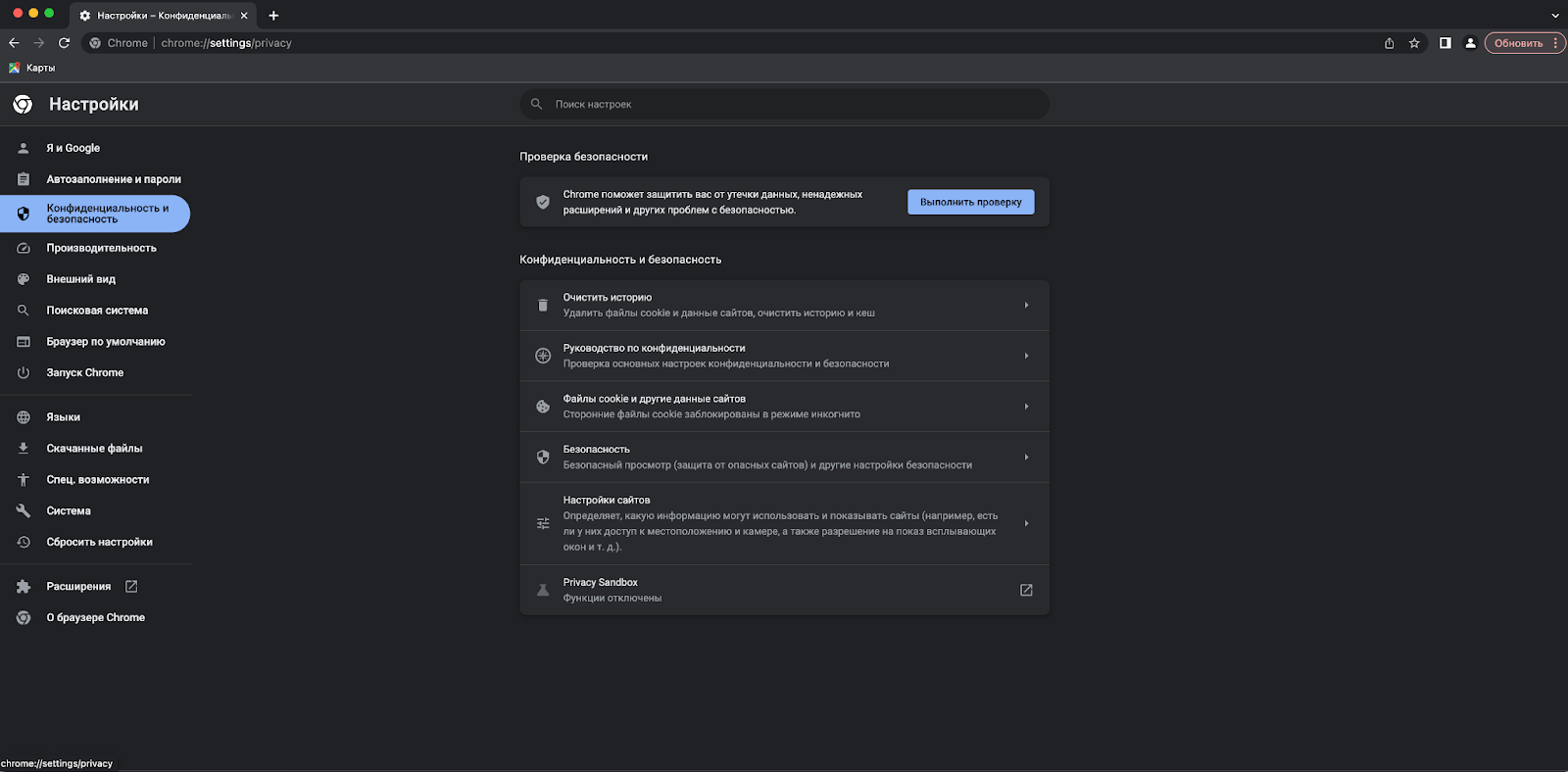Expand the Очистить историю row arrow
The image size is (1568, 772).
(x=1026, y=306)
